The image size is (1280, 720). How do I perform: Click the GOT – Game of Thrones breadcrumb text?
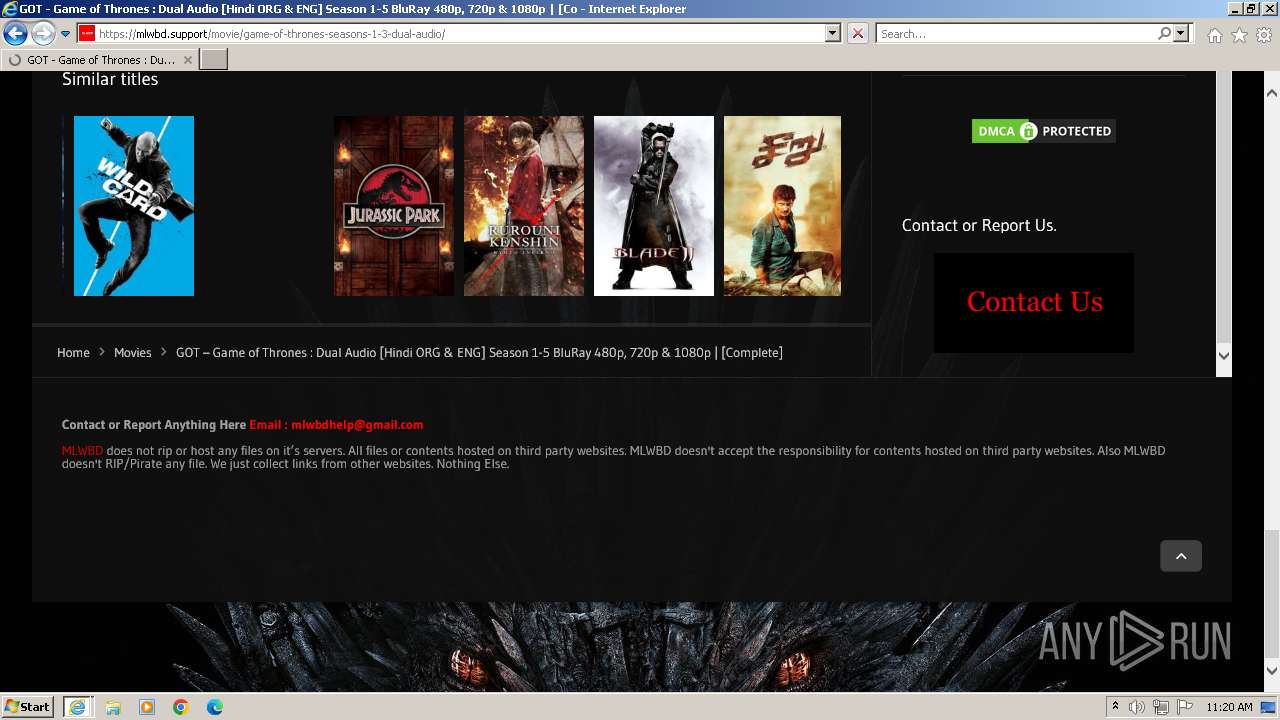coord(479,352)
